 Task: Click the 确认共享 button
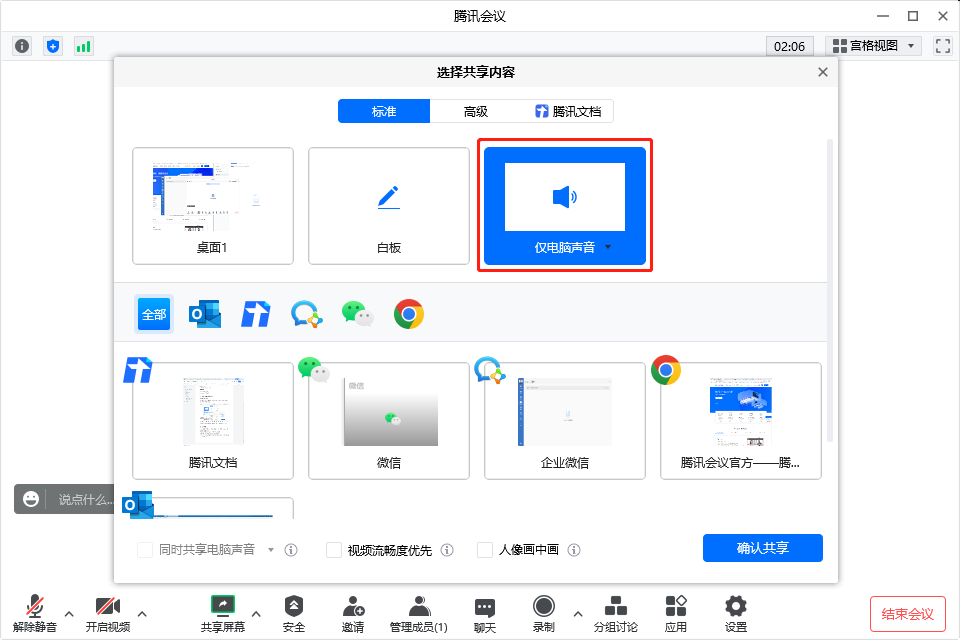coord(763,548)
